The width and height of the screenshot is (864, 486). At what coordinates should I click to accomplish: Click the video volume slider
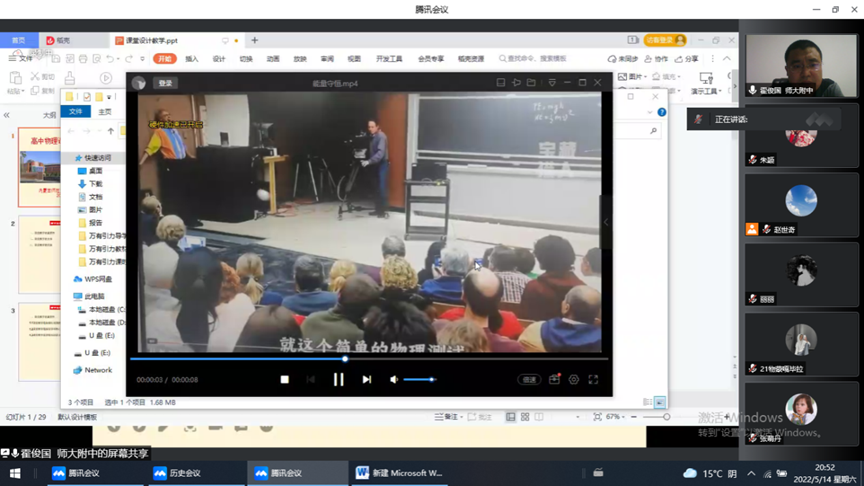[x=420, y=380]
